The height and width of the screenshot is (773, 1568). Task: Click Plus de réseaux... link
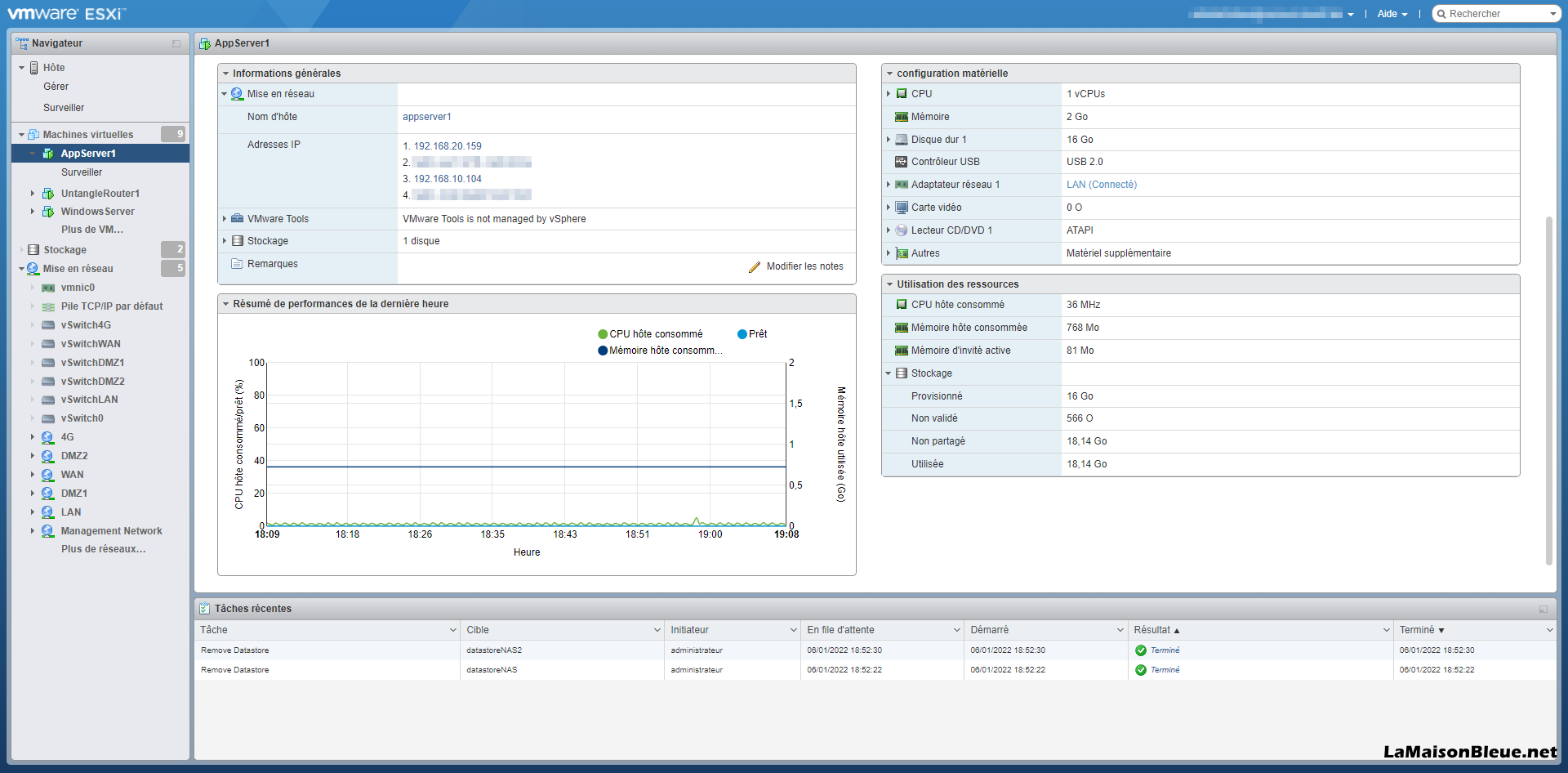click(x=104, y=549)
